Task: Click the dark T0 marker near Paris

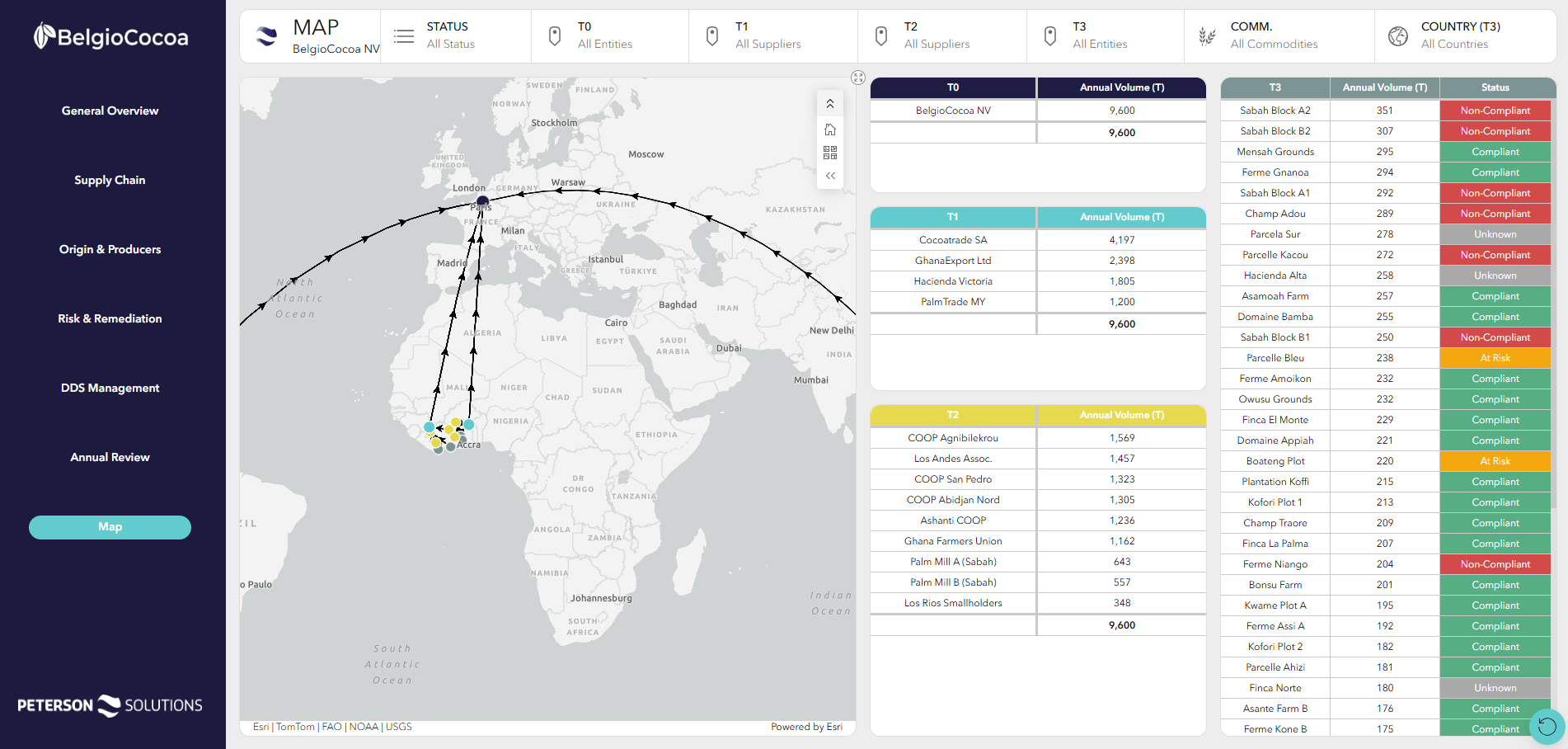Action: pos(483,201)
